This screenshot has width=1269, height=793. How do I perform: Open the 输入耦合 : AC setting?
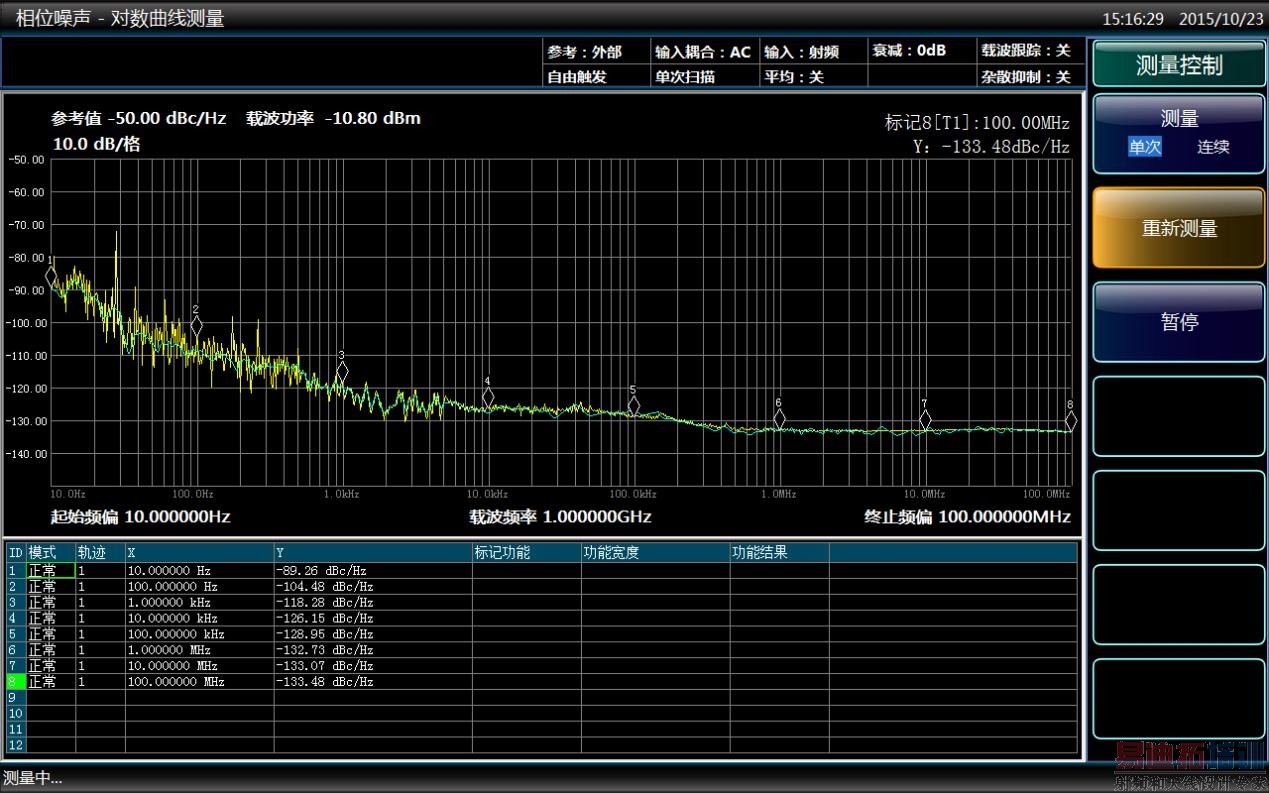702,52
